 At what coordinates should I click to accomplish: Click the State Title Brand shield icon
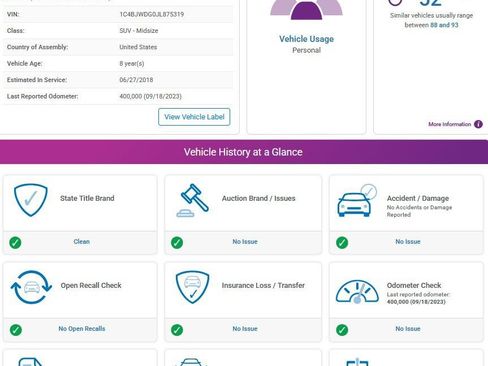[x=31, y=200]
